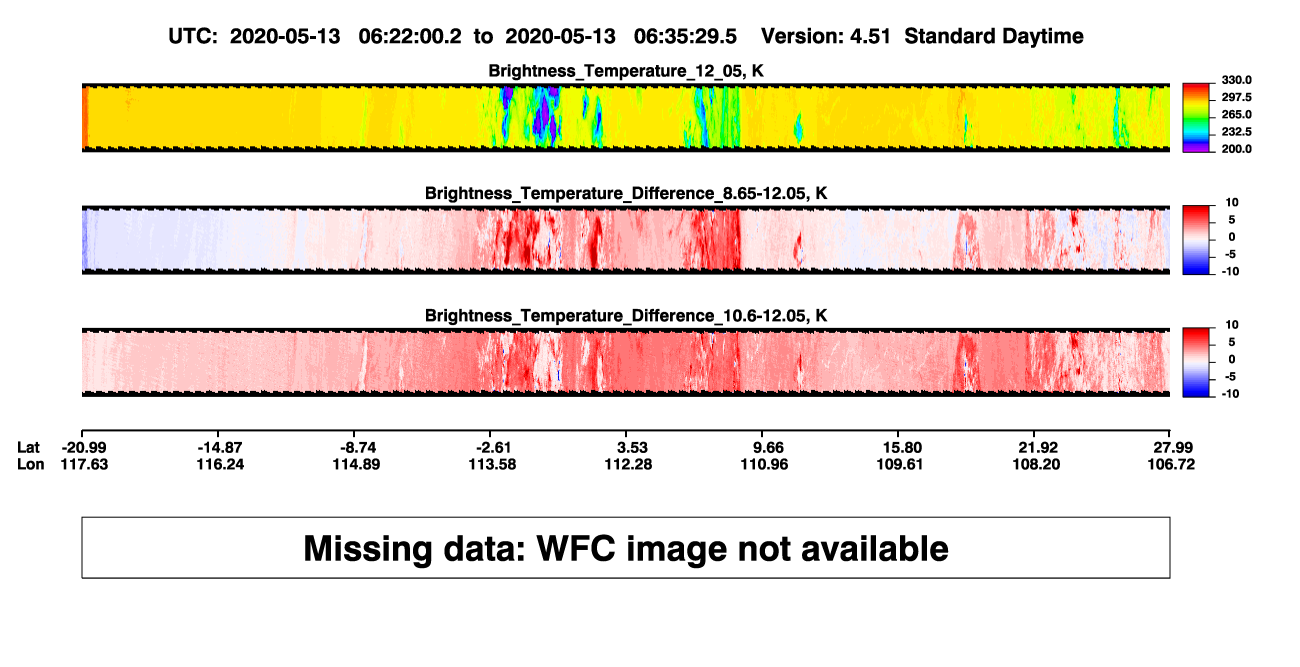Click longitude value 114.89
The width and height of the screenshot is (1300, 667).
[x=356, y=464]
